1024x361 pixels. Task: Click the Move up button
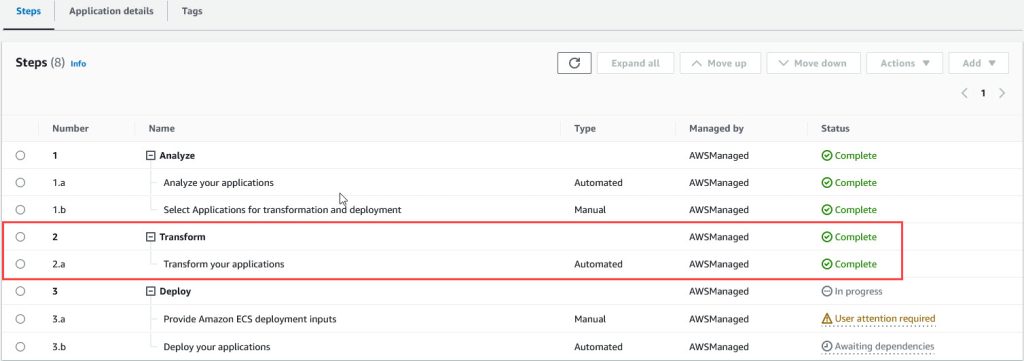720,63
